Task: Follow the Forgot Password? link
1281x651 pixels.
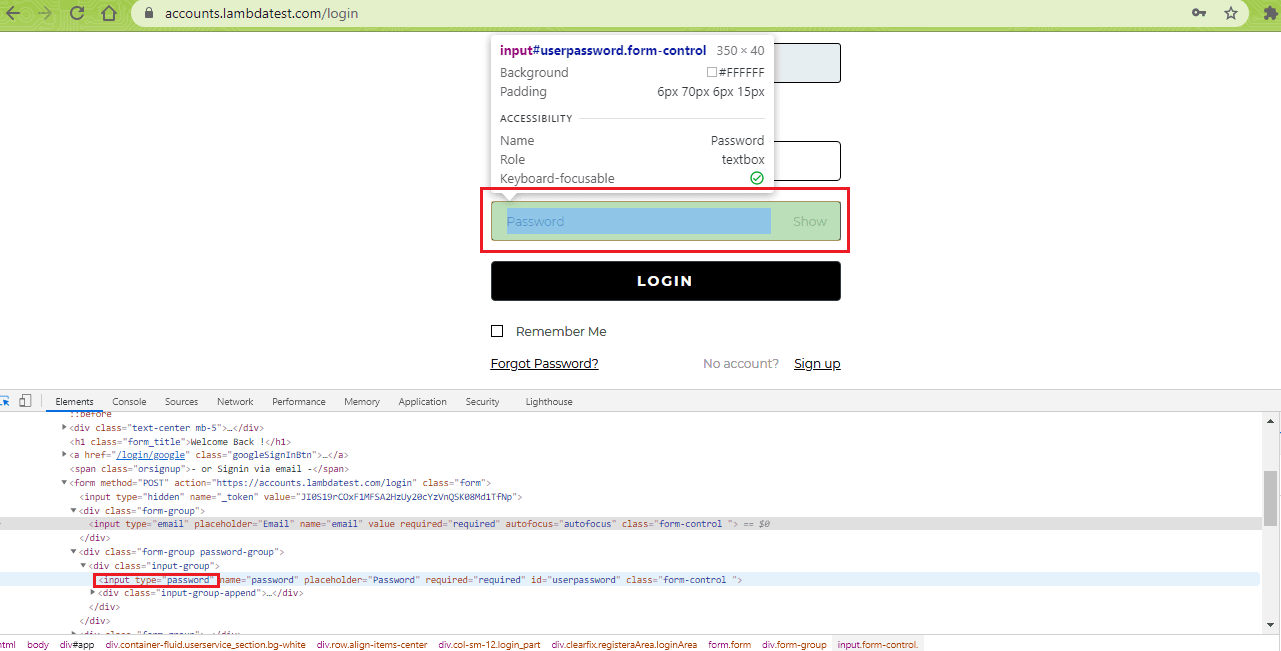Action: point(544,364)
